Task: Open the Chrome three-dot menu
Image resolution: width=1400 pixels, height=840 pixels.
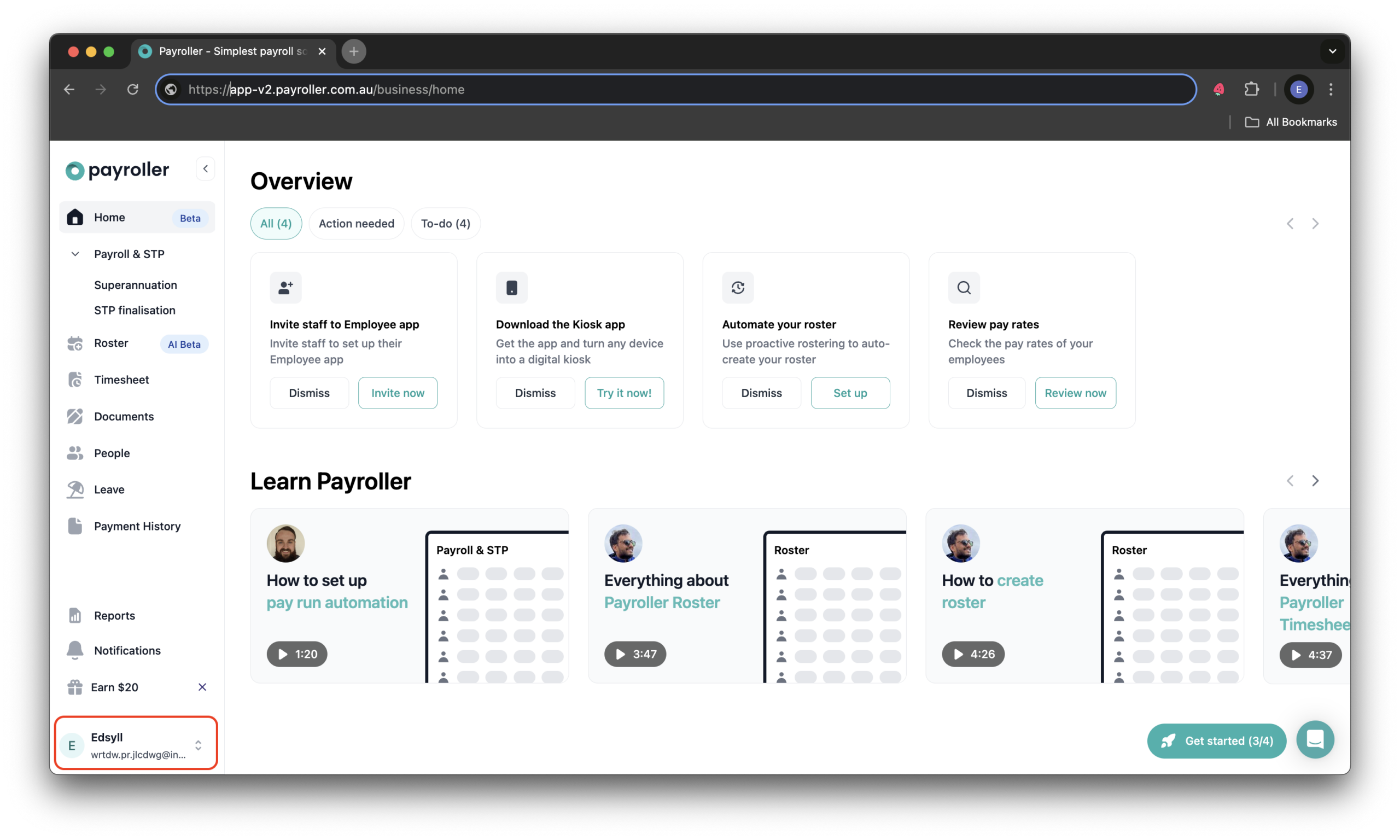Action: (x=1331, y=90)
